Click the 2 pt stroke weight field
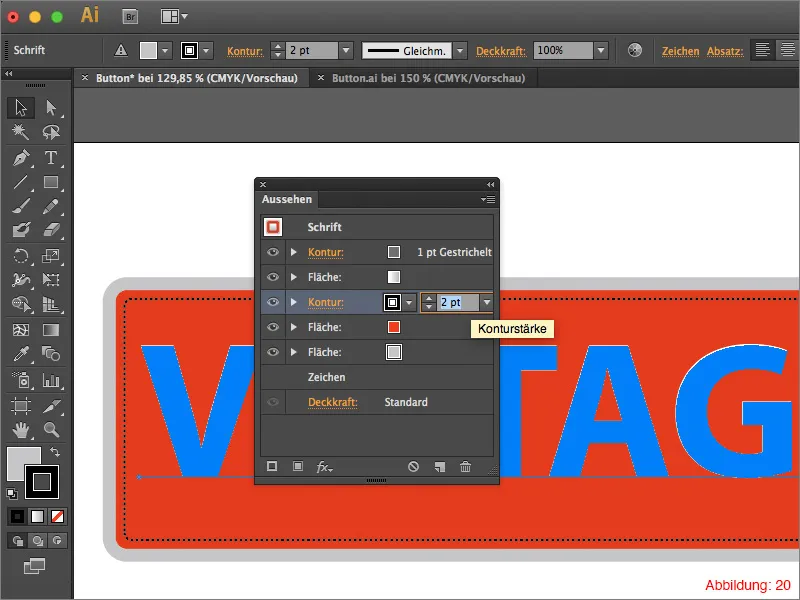800x600 pixels. click(x=458, y=302)
